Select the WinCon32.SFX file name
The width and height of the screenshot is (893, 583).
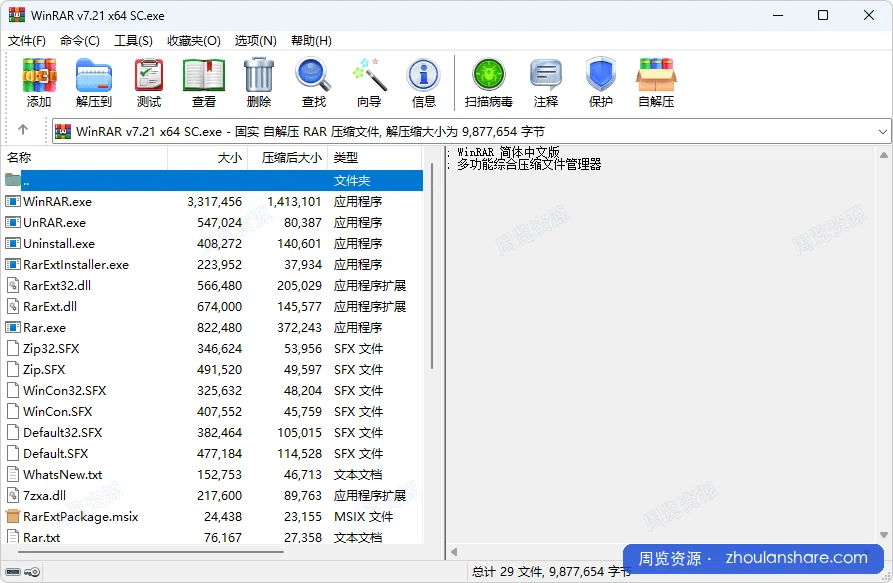coord(65,391)
